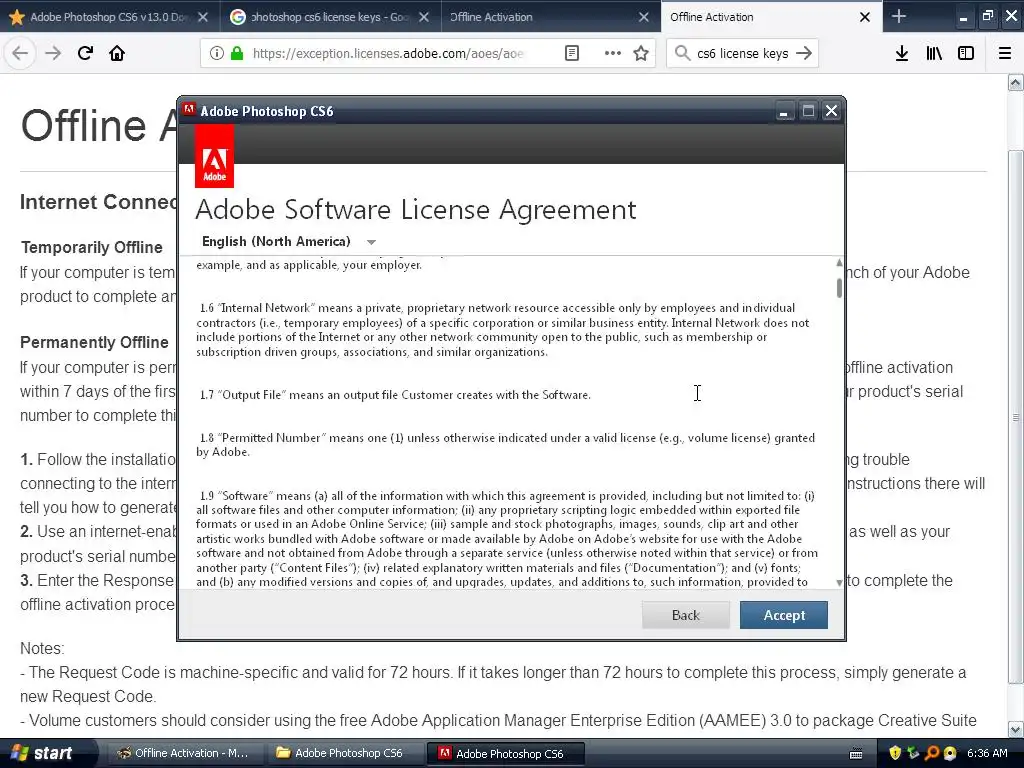The height and width of the screenshot is (768, 1024).
Task: Show site information icon in address bar
Action: coord(216,53)
